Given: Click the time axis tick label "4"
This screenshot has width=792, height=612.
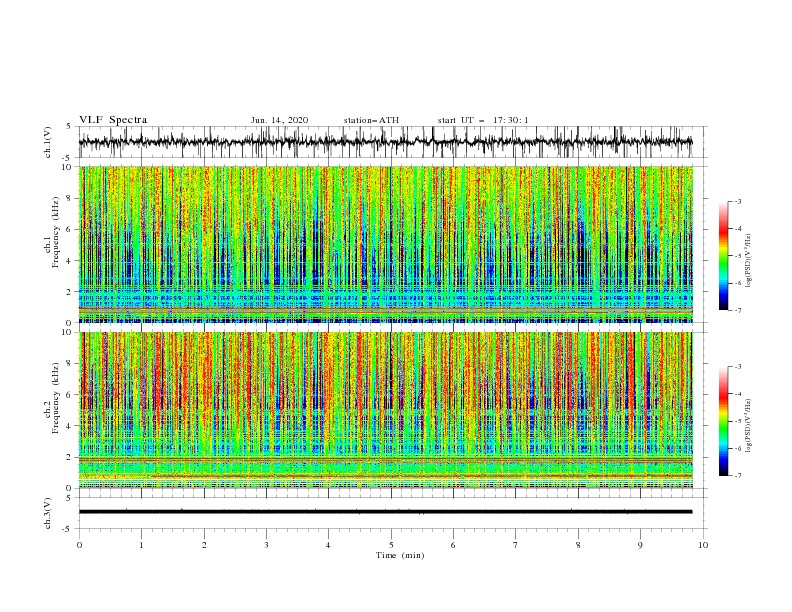Looking at the screenshot, I should [x=328, y=545].
